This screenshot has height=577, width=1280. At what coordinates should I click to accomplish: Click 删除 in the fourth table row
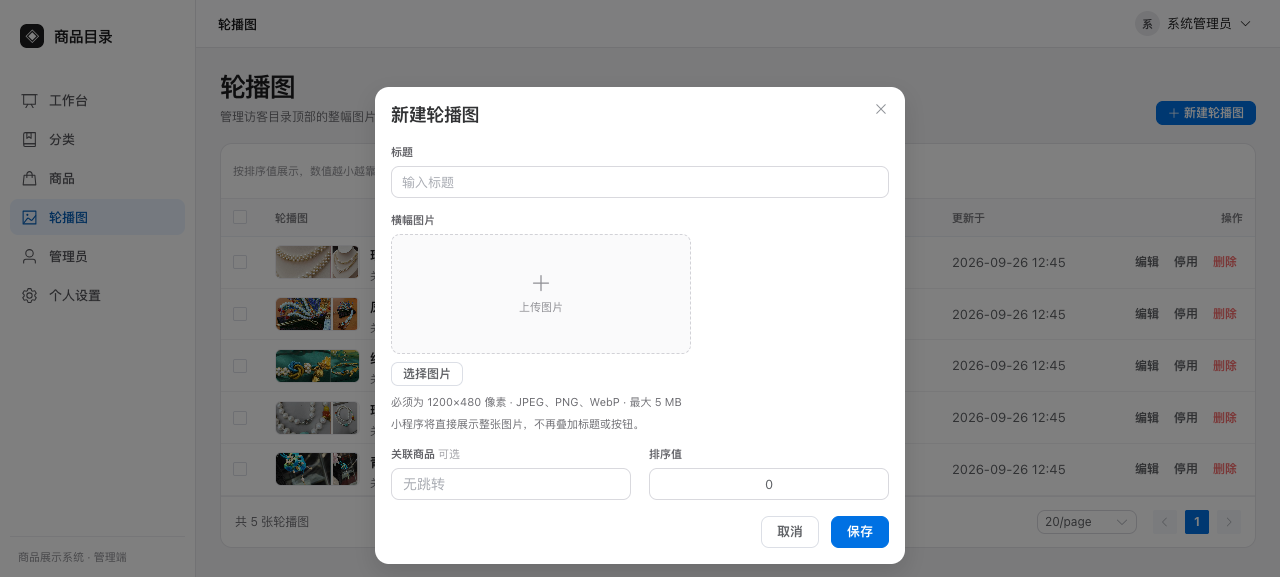(x=1225, y=417)
